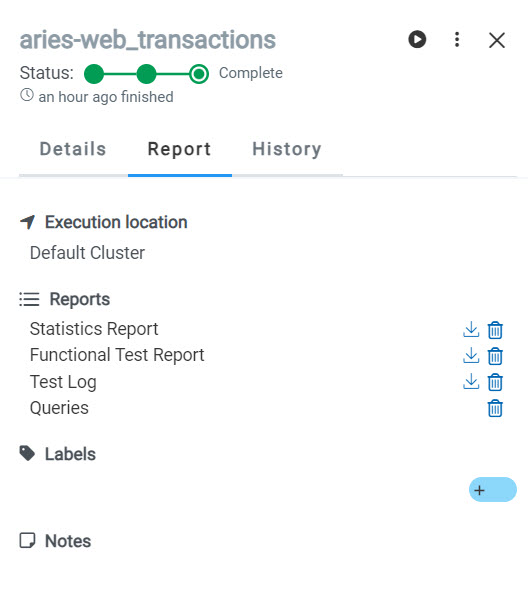The image size is (528, 607).
Task: Delete the Functional Test Report
Action: [495, 356]
